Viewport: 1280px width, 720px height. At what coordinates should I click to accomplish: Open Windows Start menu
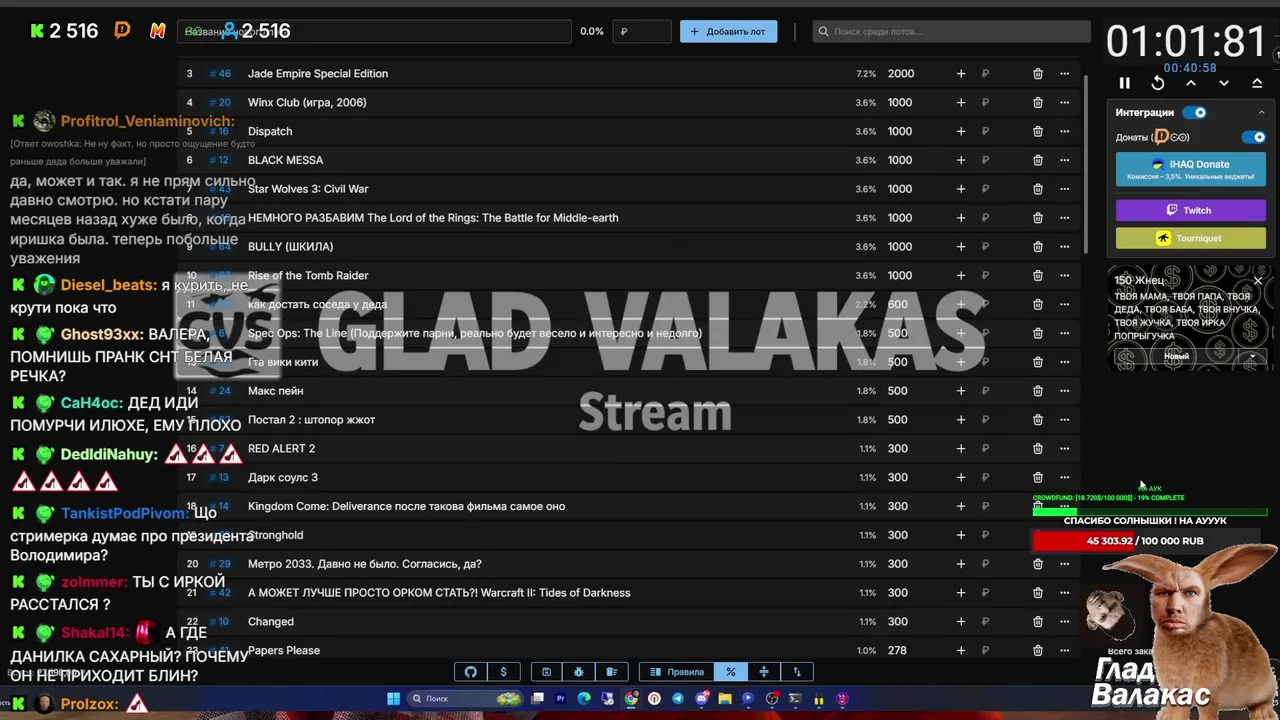pos(394,699)
